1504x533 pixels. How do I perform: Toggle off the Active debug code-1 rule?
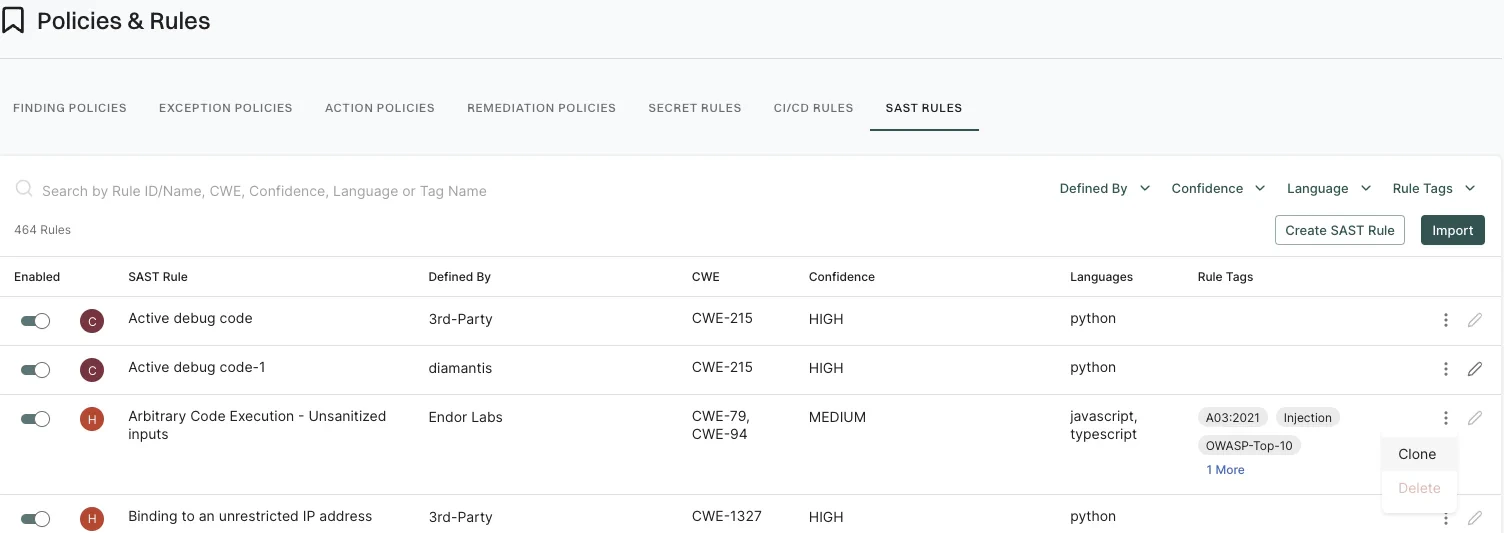pyautogui.click(x=36, y=370)
